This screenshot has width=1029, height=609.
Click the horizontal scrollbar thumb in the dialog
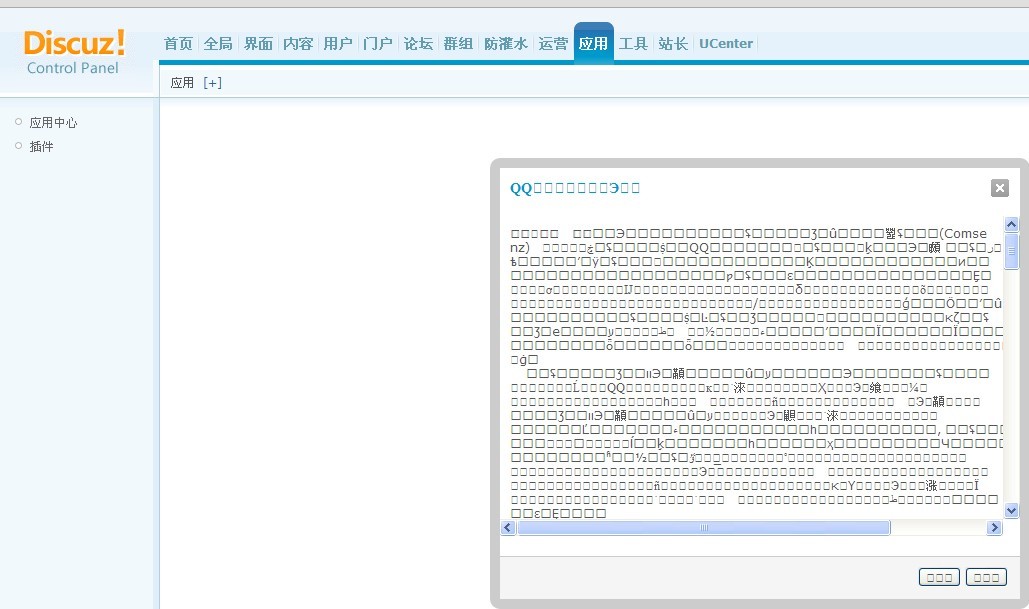pos(704,528)
